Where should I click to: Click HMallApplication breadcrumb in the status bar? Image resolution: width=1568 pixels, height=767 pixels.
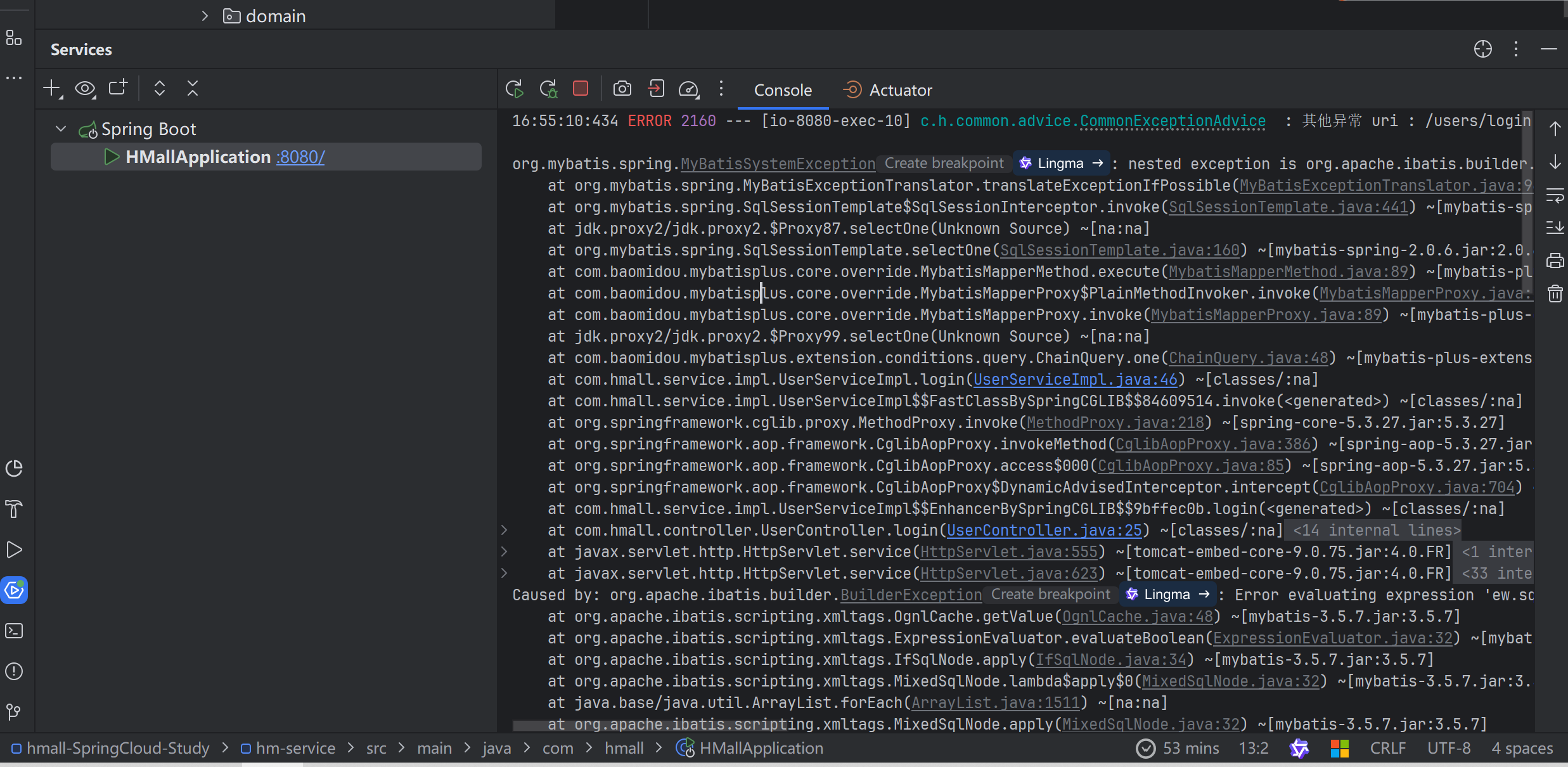point(750,749)
